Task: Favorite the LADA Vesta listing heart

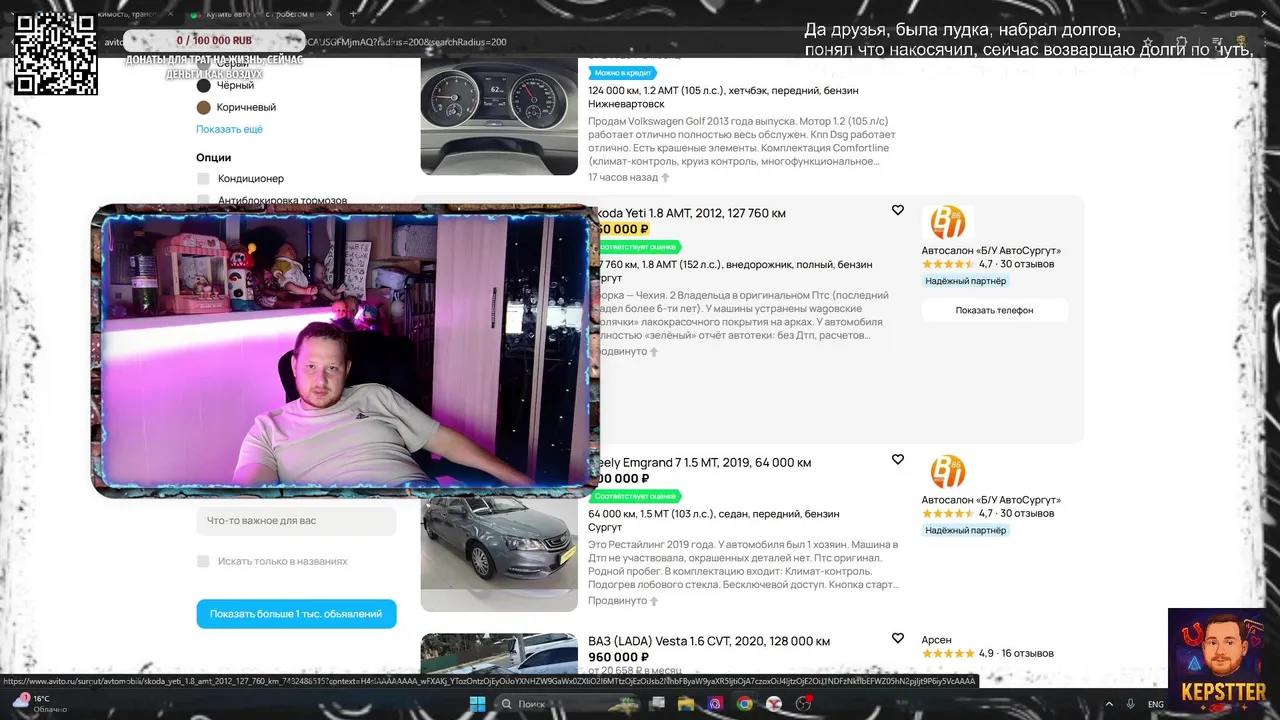Action: click(898, 638)
